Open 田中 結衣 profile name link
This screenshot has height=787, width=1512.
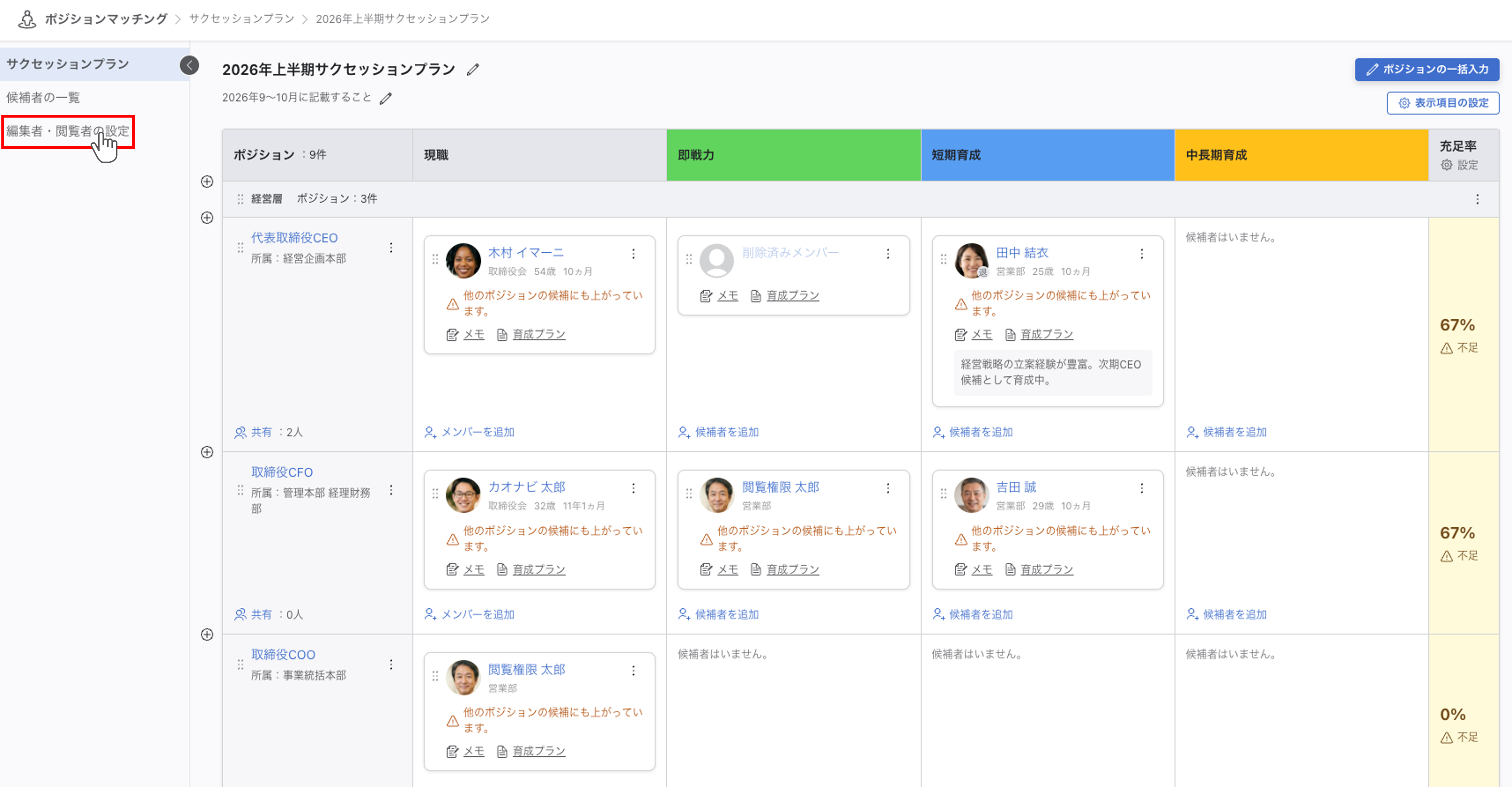coord(1022,253)
